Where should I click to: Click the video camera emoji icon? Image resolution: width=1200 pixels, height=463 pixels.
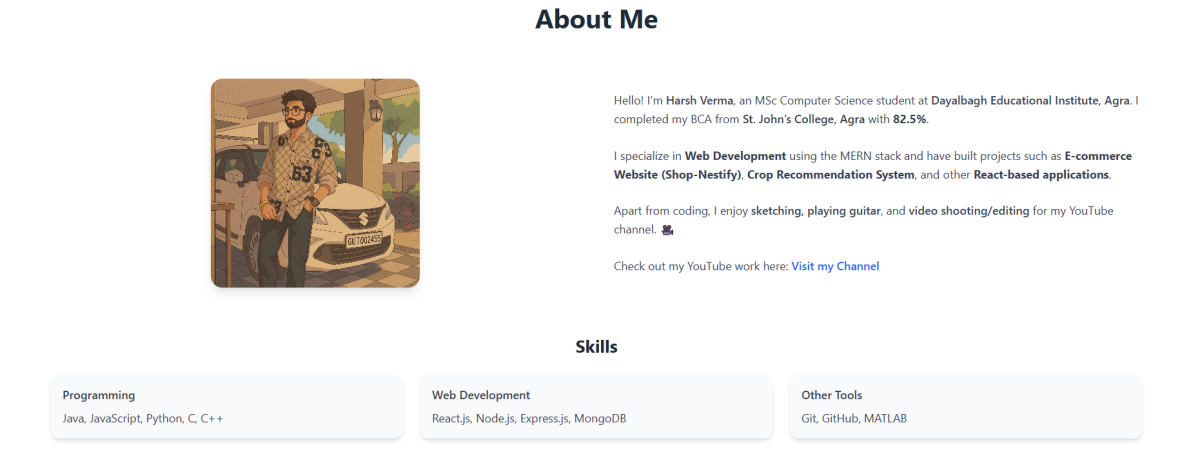[668, 230]
